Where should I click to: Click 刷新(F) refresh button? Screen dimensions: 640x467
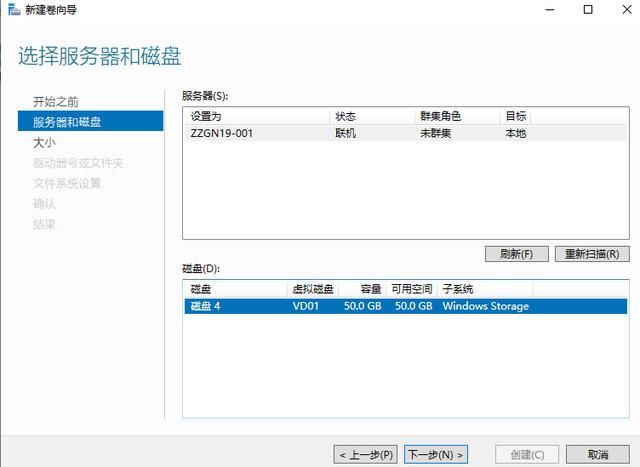[x=516, y=254]
